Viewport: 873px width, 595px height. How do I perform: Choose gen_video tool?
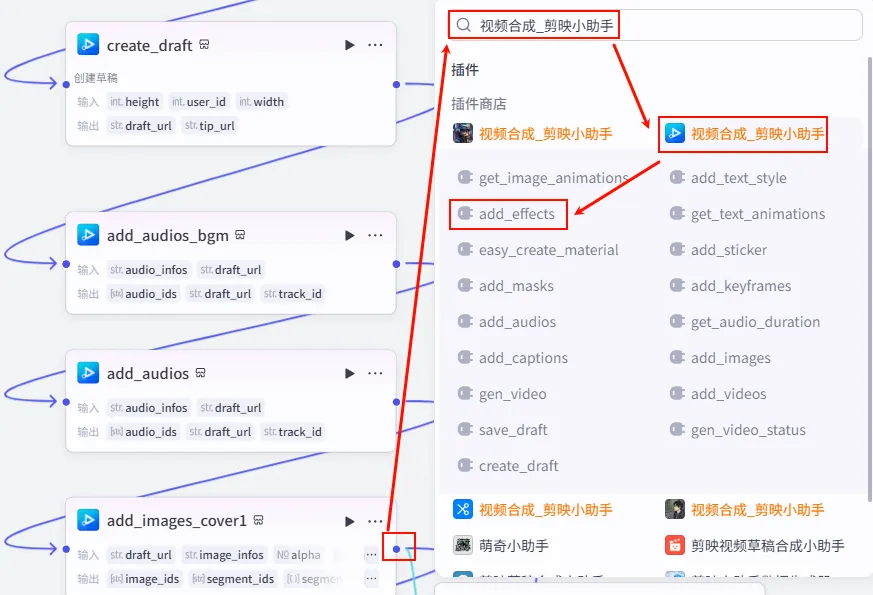[x=502, y=394]
